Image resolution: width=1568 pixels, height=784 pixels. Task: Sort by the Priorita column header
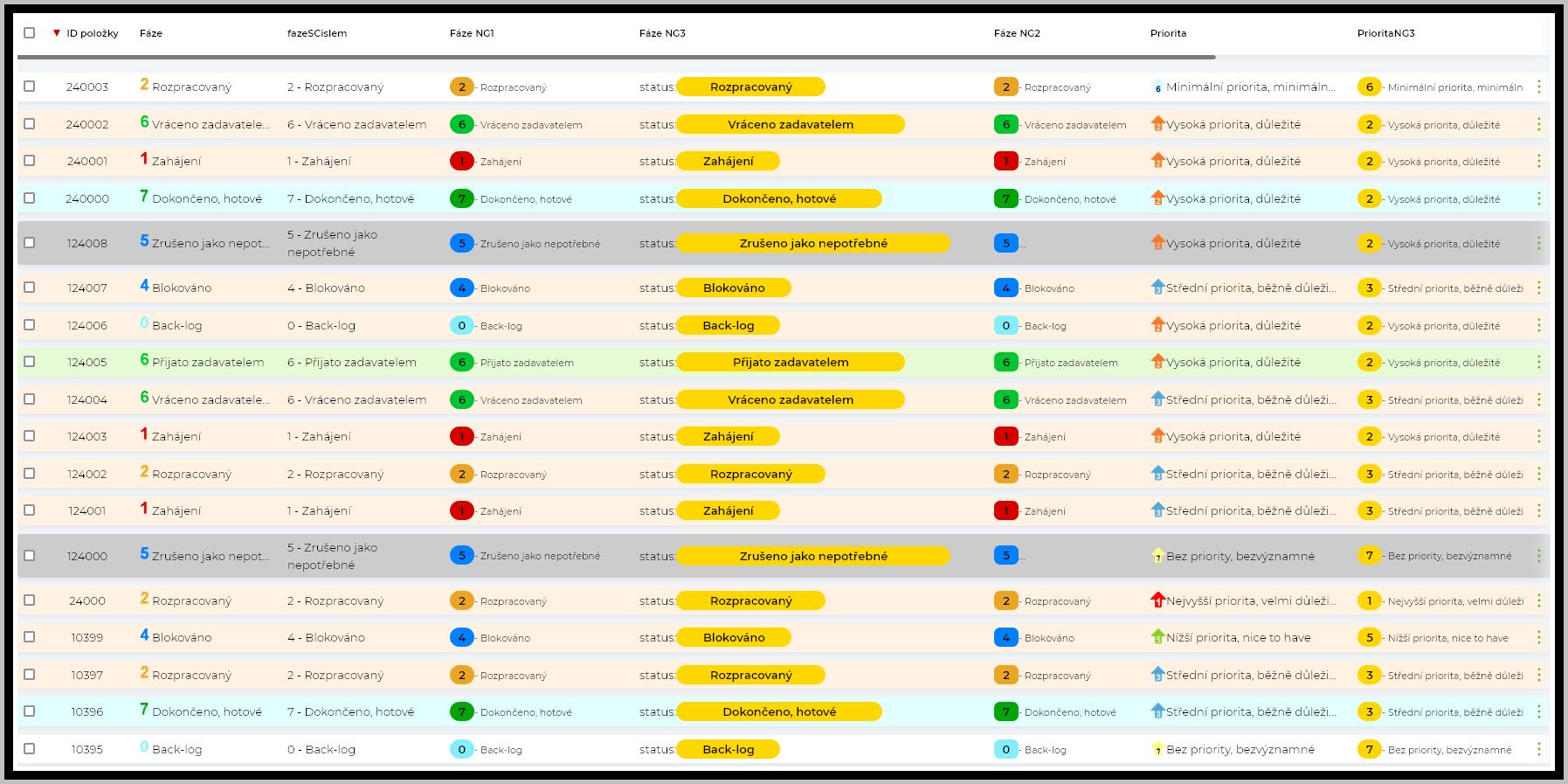coord(1168,33)
